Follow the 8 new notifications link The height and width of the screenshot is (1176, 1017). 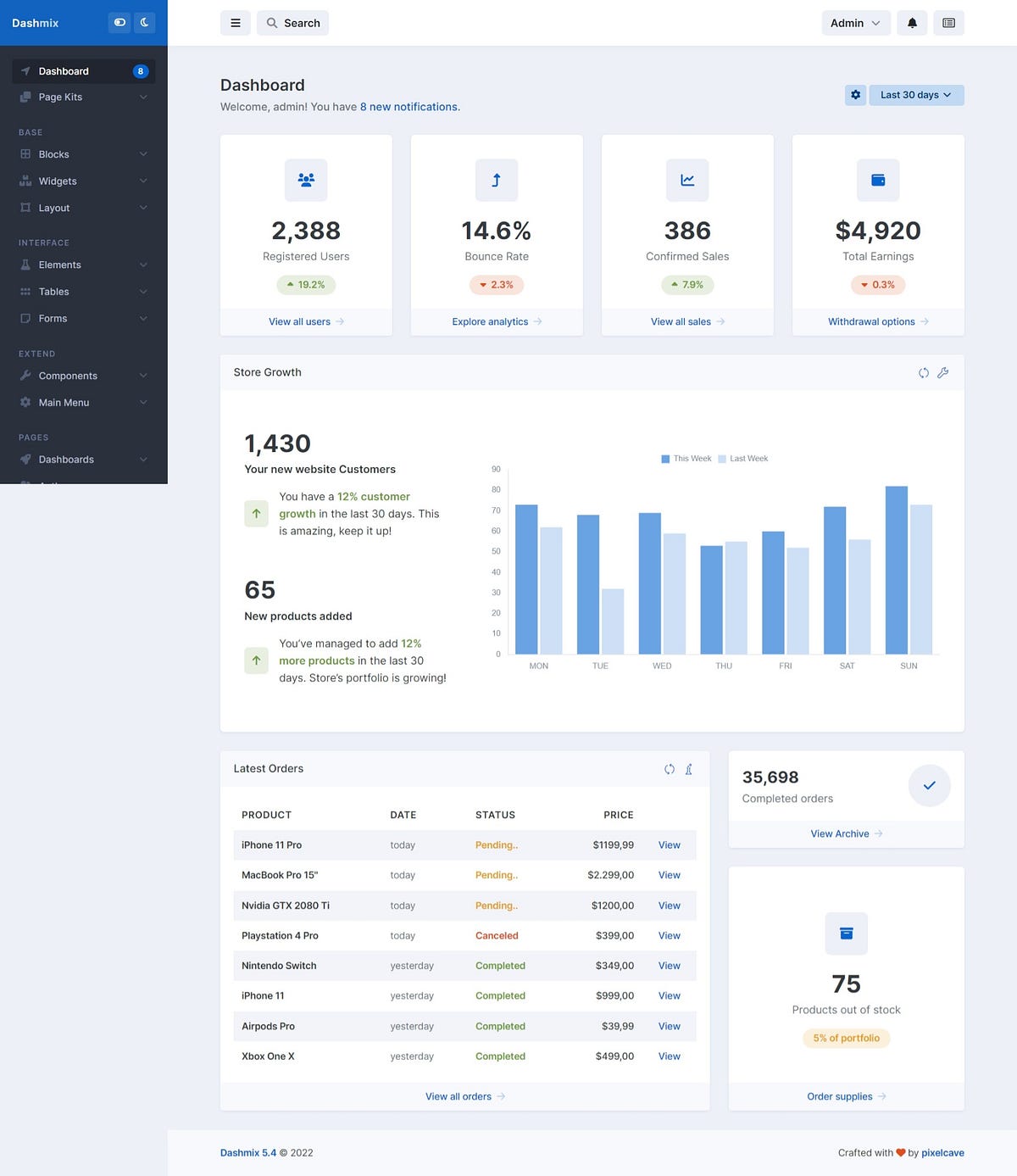409,107
